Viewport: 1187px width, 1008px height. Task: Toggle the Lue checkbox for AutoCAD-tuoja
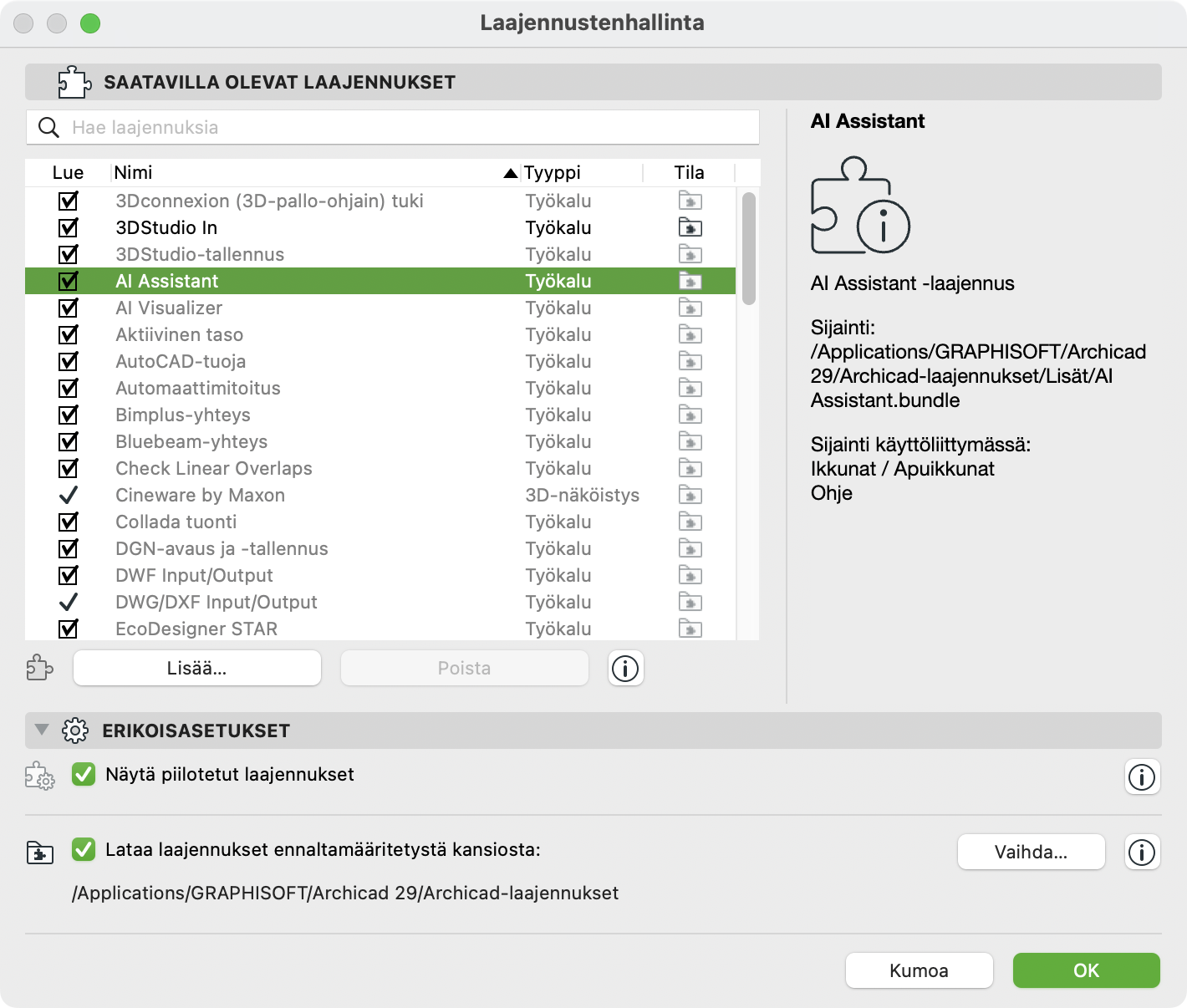point(69,362)
